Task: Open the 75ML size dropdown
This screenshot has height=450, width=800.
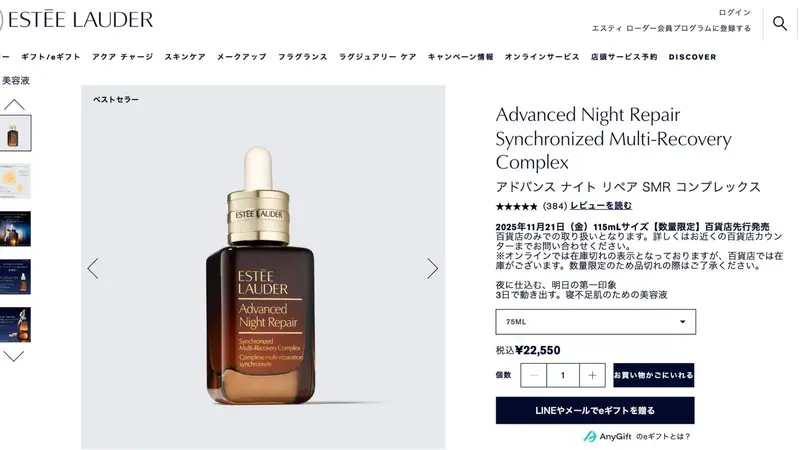Action: 595,322
